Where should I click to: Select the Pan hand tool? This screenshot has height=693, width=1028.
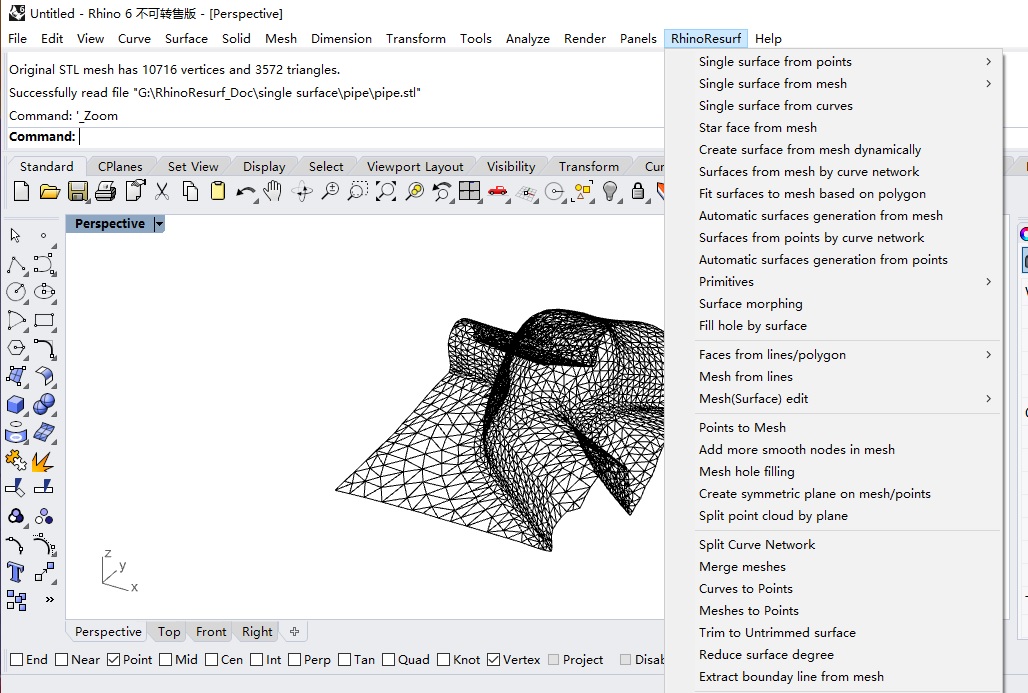point(273,191)
